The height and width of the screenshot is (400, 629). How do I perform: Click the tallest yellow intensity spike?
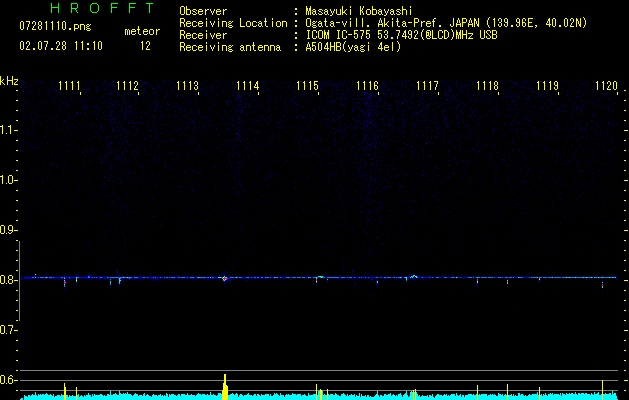[225, 387]
